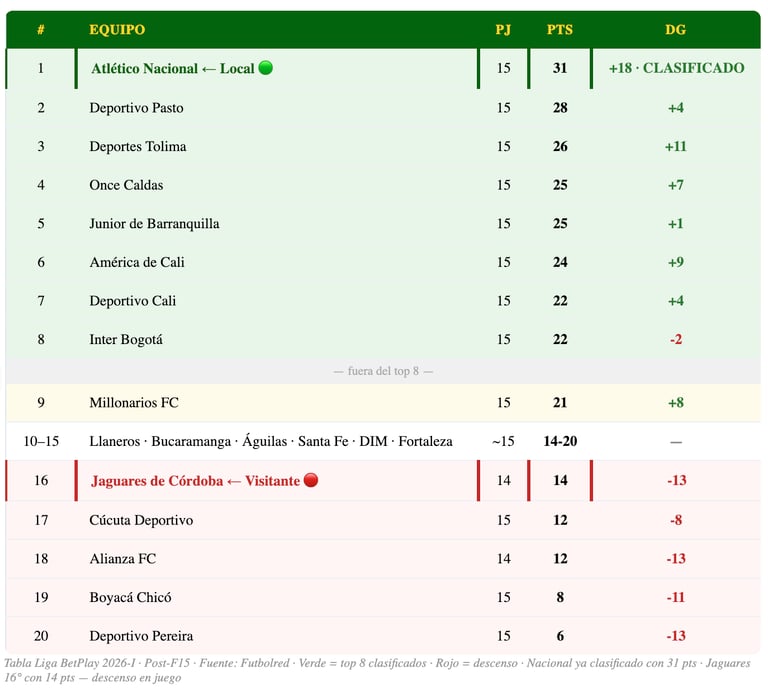Click the red circle next to Jaguares de Córdoba

(x=311, y=481)
